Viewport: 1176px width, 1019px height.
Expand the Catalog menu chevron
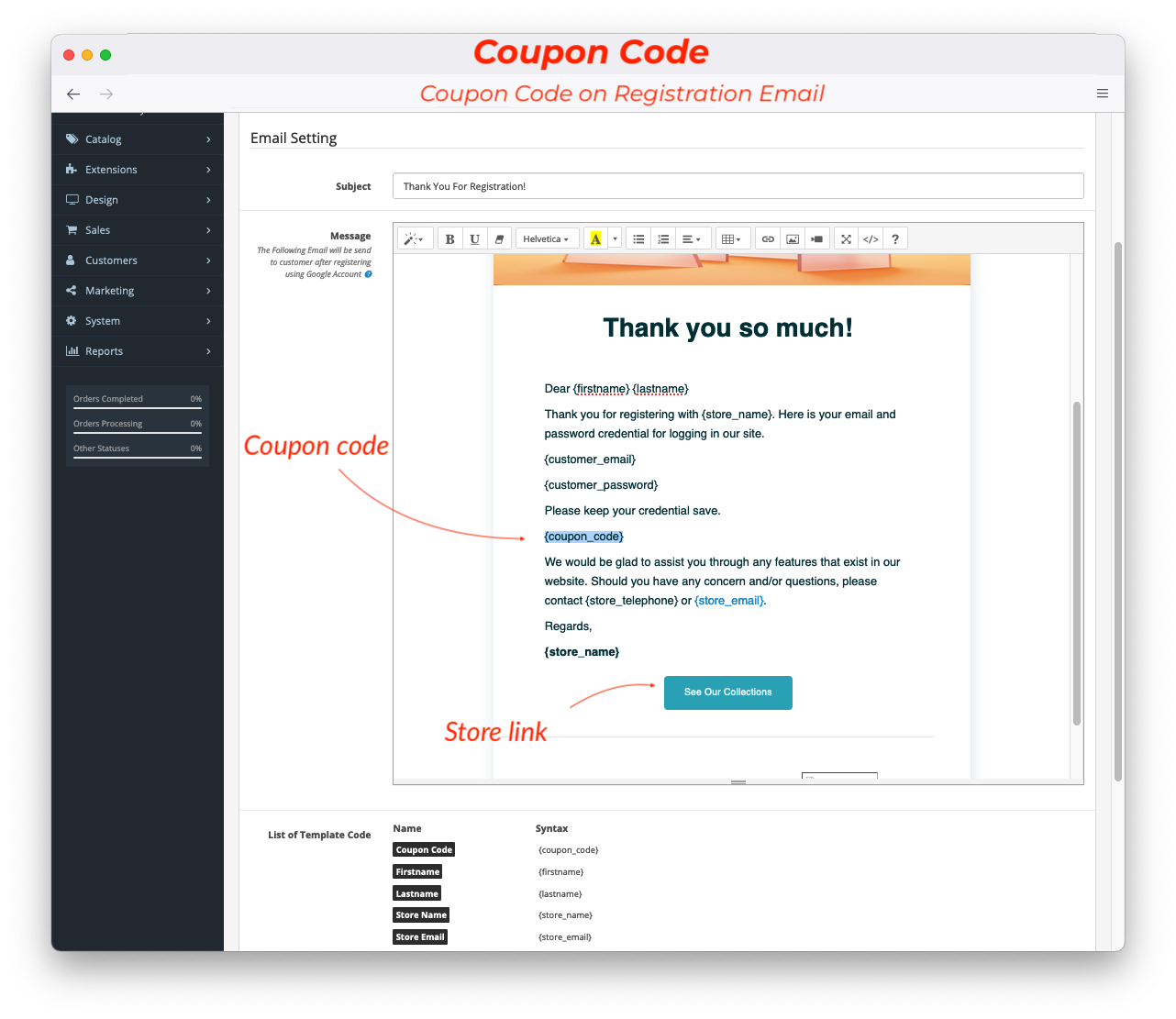209,139
